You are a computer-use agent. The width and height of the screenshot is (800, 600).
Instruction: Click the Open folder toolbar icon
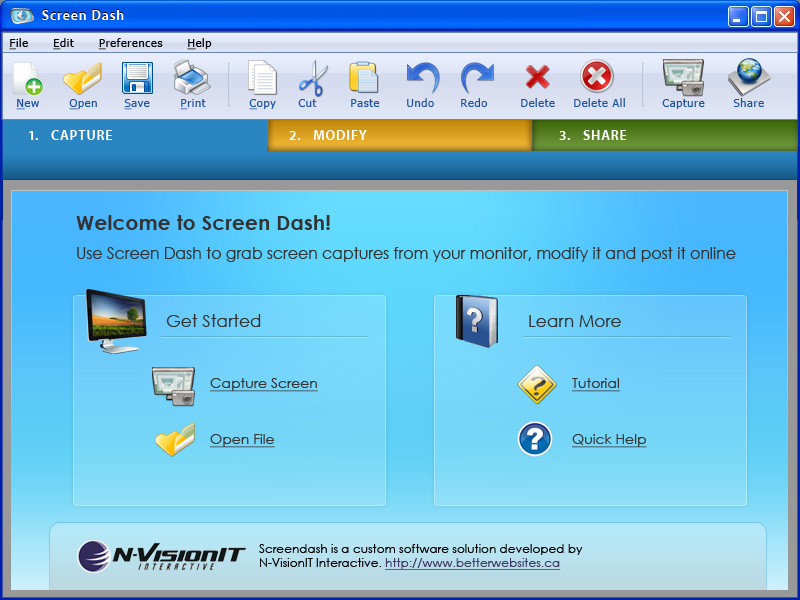point(83,79)
